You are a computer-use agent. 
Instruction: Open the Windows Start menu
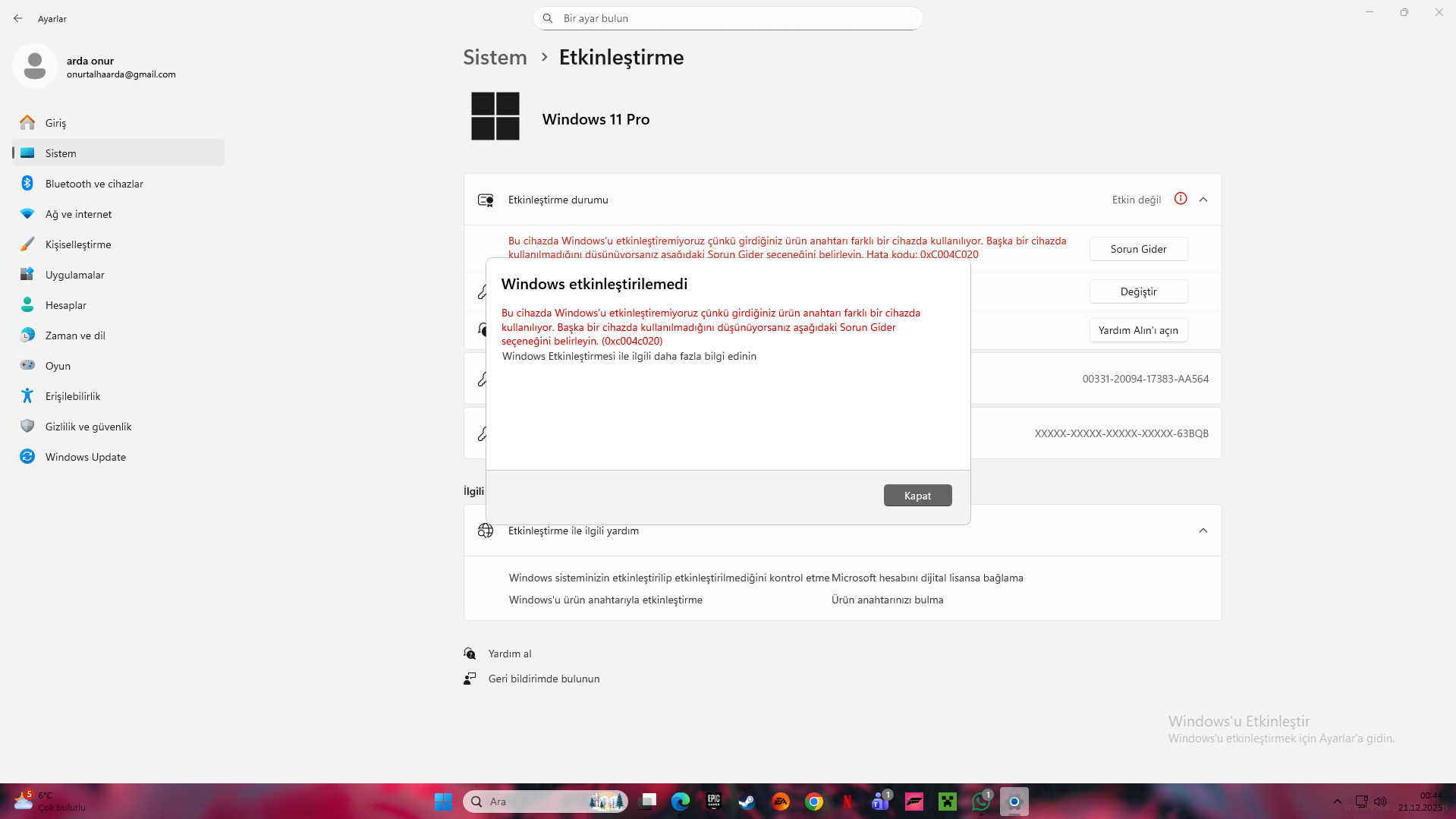[x=443, y=802]
